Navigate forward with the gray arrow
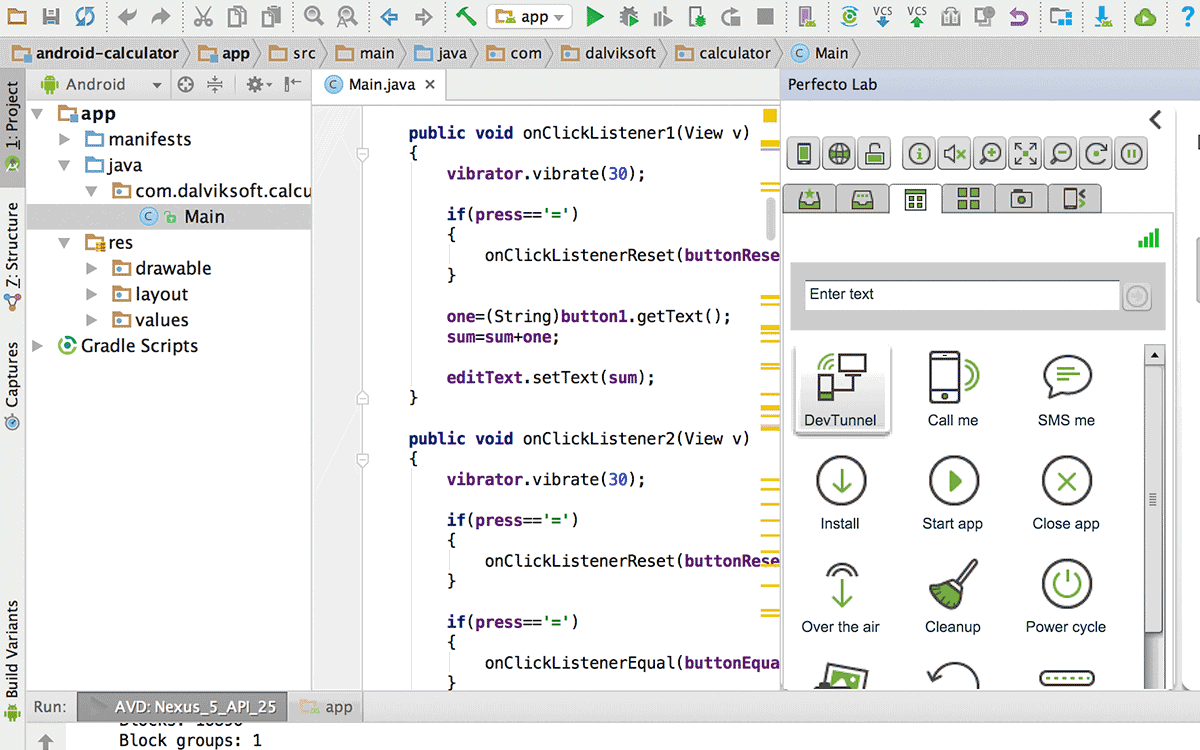Image resolution: width=1200 pixels, height=750 pixels. pyautogui.click(x=423, y=17)
